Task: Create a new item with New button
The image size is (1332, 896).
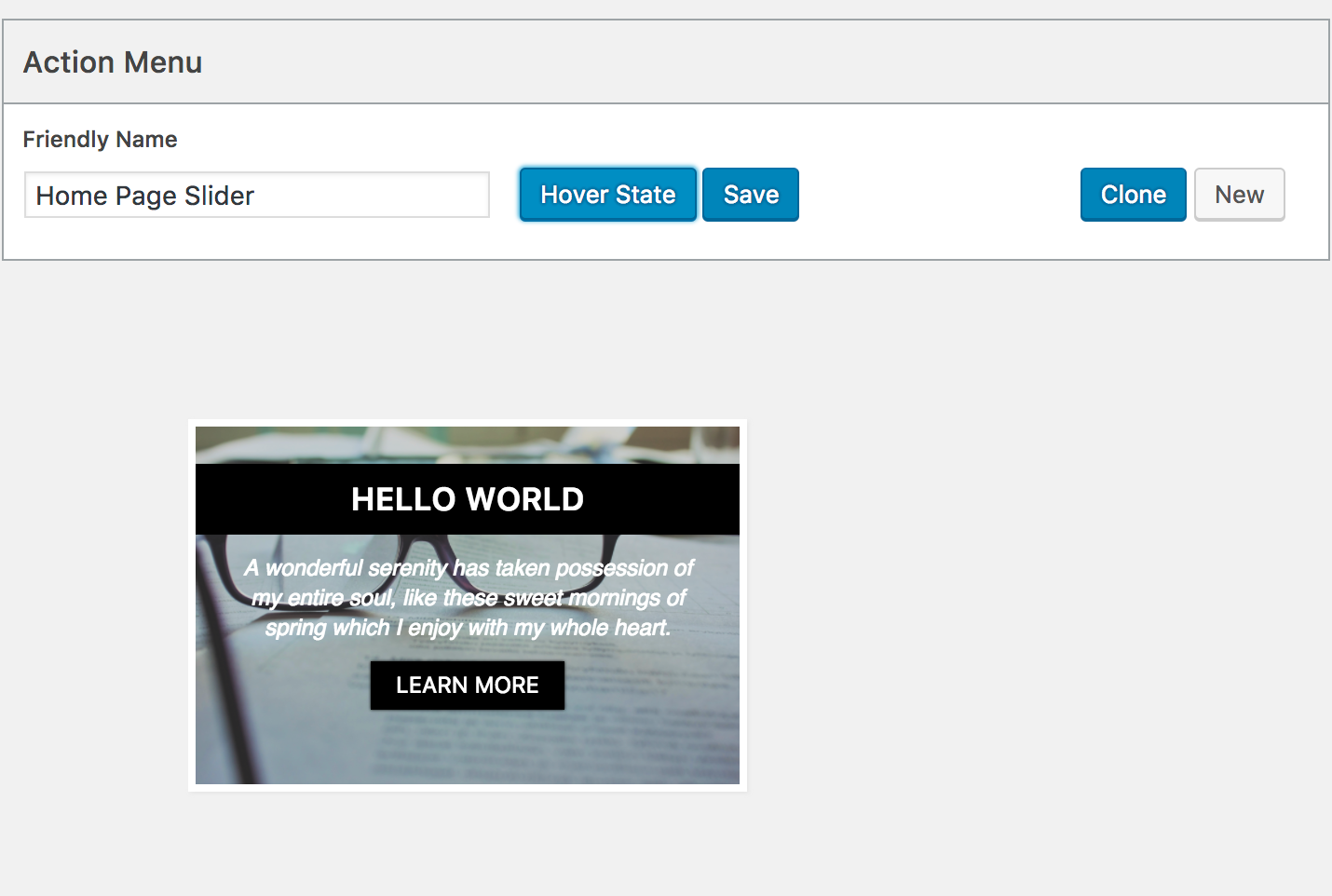Action: point(1239,195)
